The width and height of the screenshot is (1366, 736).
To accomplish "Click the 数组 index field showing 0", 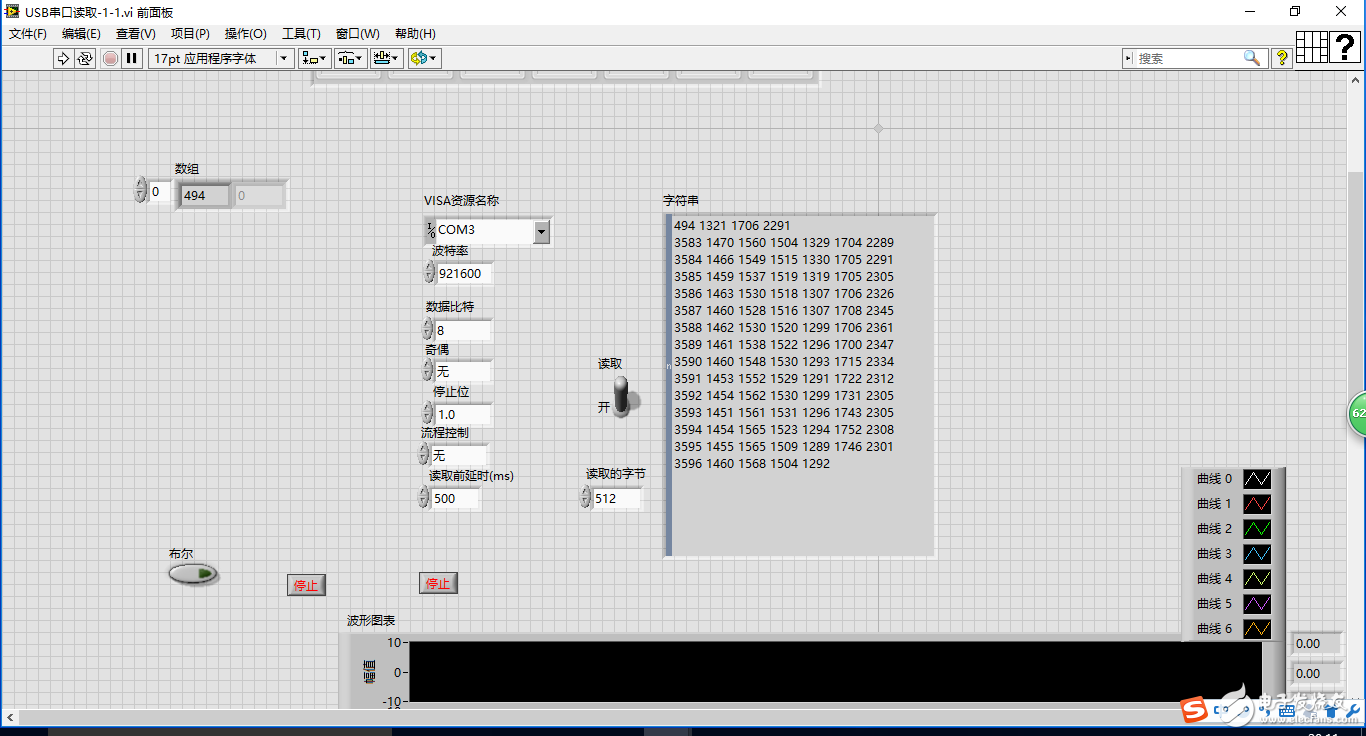I will [159, 191].
